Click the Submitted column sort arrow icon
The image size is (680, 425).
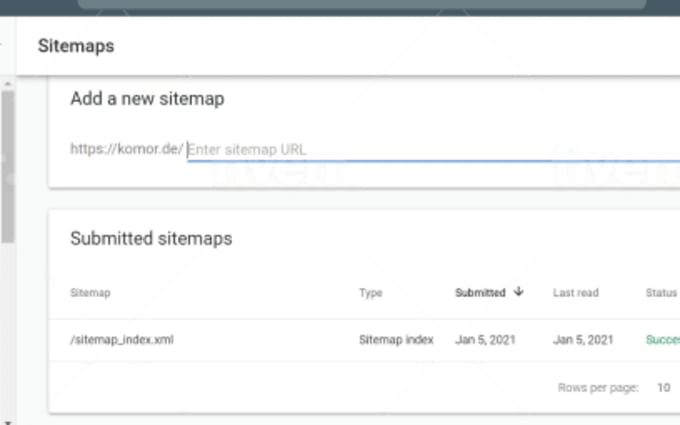pyautogui.click(x=518, y=291)
